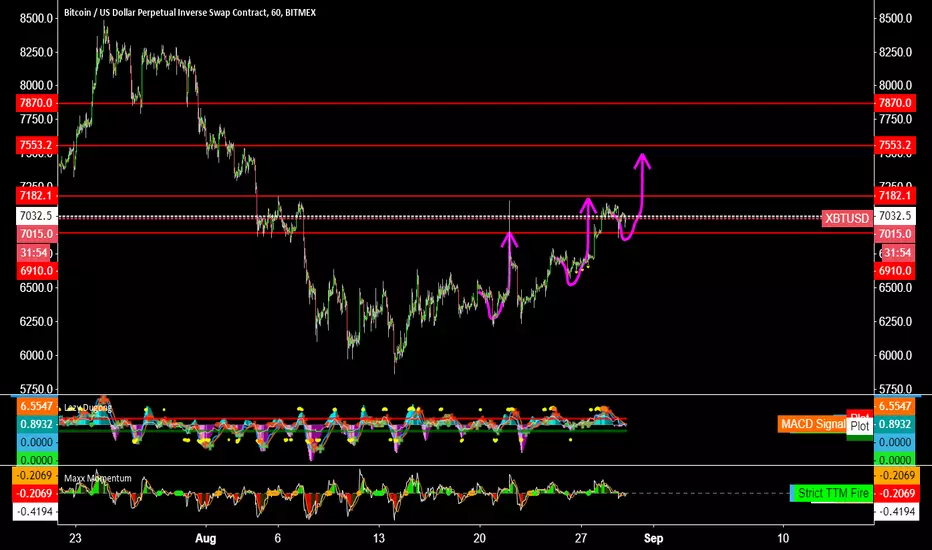This screenshot has width=932, height=550.
Task: Click date 20 on the time axis
Action: click(x=480, y=539)
